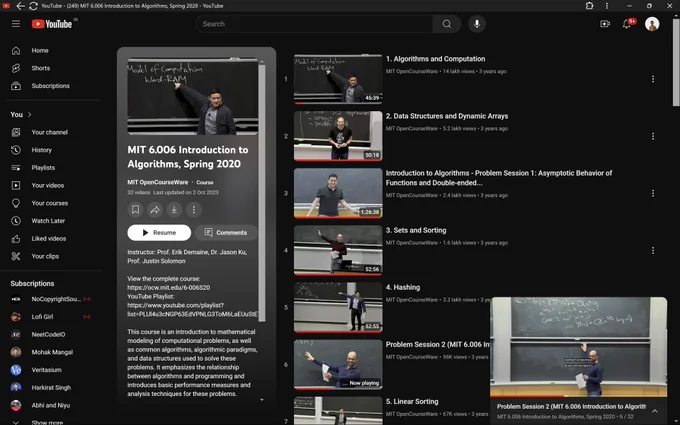Viewport: 680px width, 425px height.
Task: Open the Problem Session 1 video title
Action: [499, 178]
